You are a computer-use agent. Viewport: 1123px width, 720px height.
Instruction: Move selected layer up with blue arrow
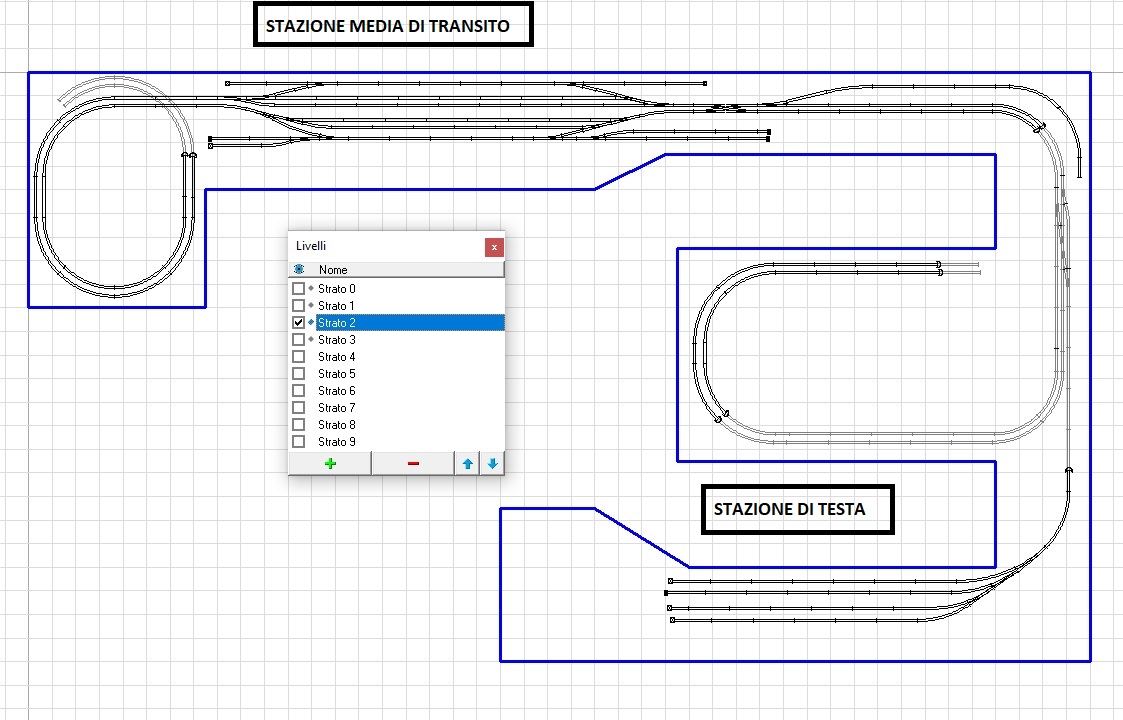(467, 463)
